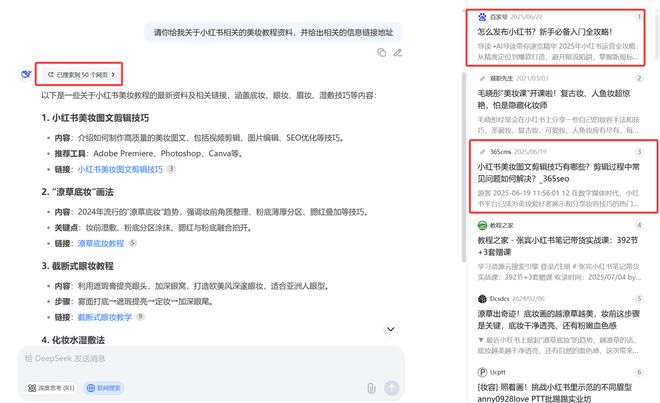Open search result 怎么发布小红书？新手必备入门全攻略

545,32
